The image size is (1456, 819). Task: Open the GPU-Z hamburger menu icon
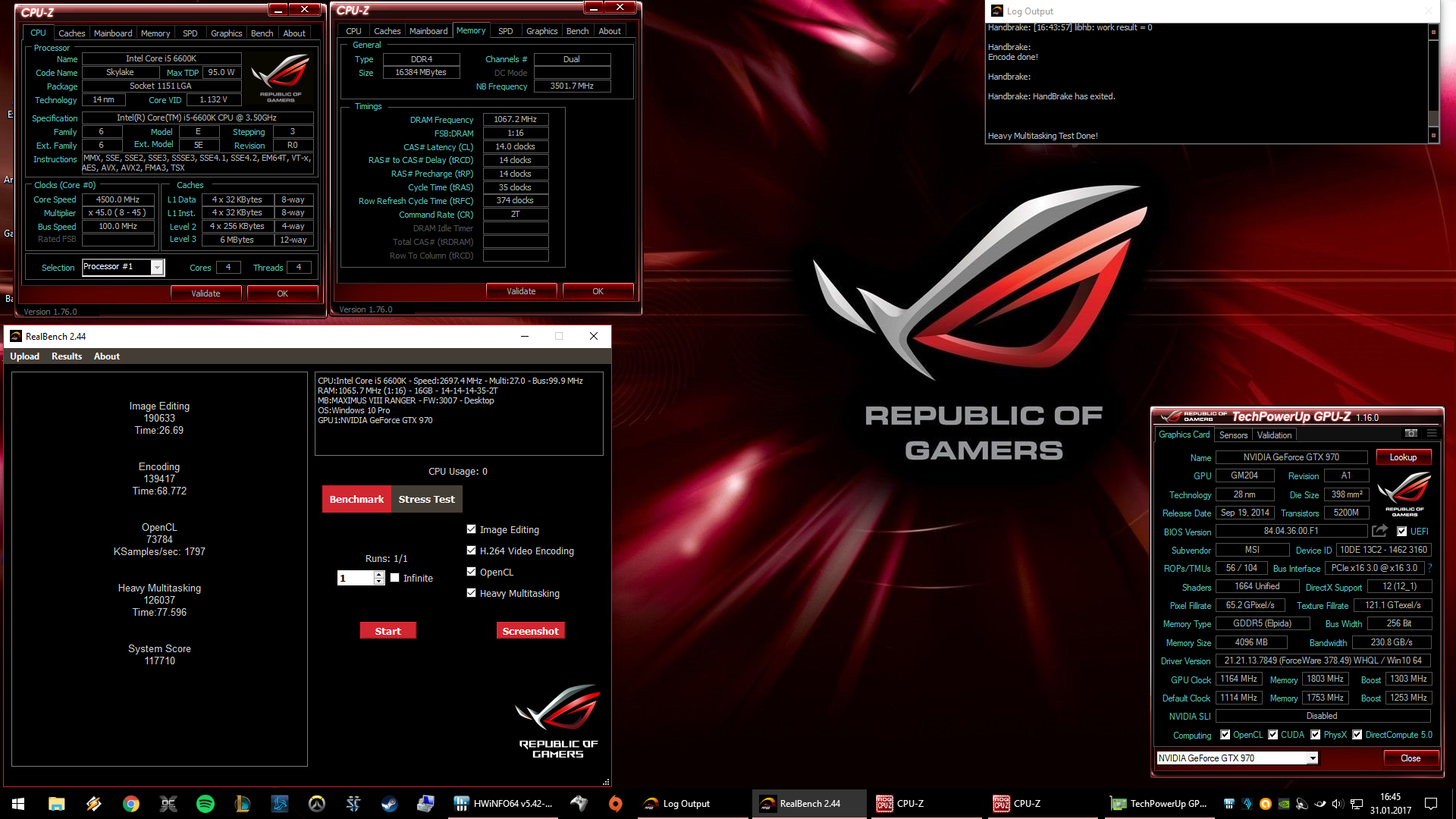click(1432, 434)
